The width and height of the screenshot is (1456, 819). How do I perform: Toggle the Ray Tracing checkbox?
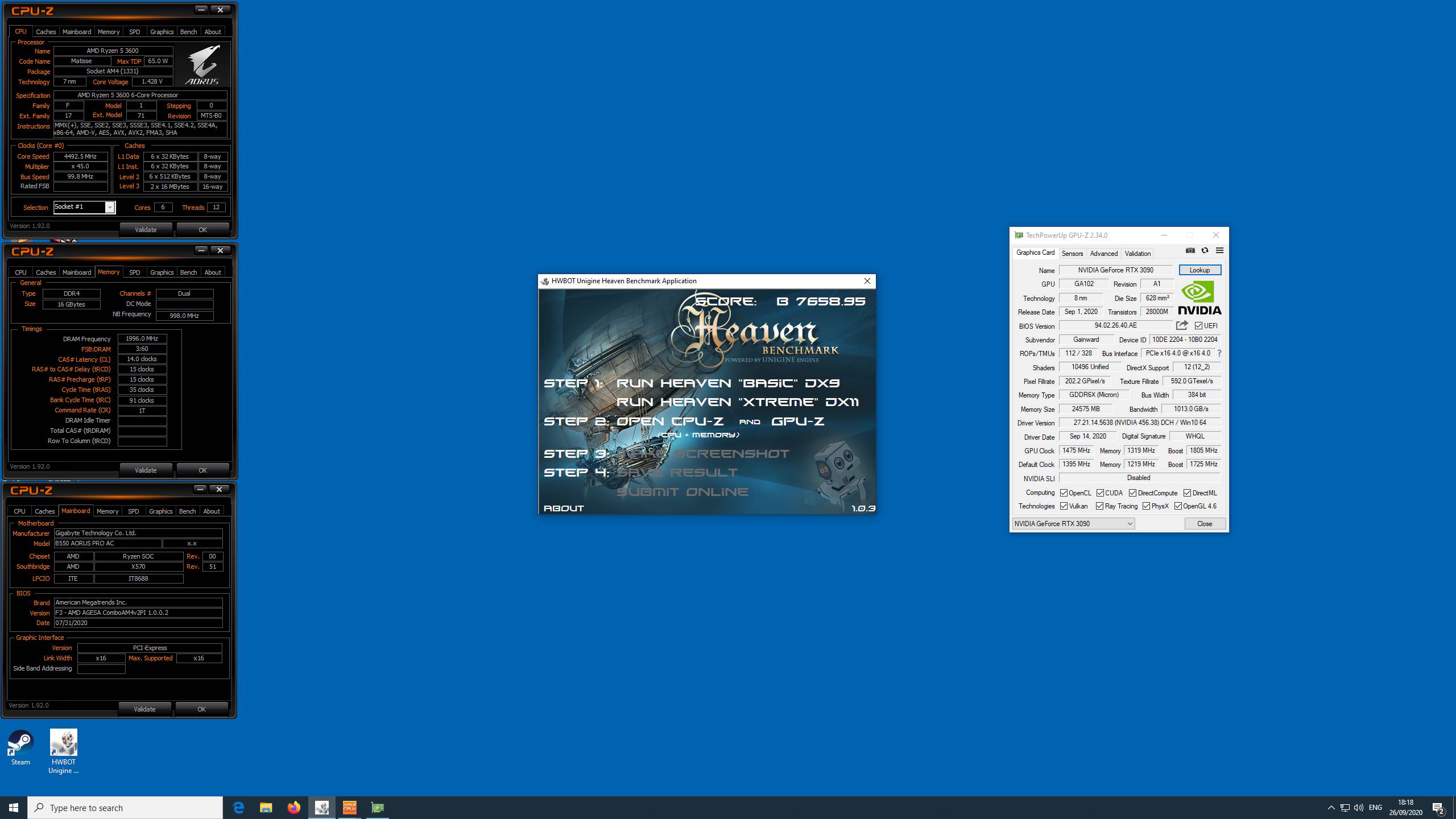(x=1099, y=506)
